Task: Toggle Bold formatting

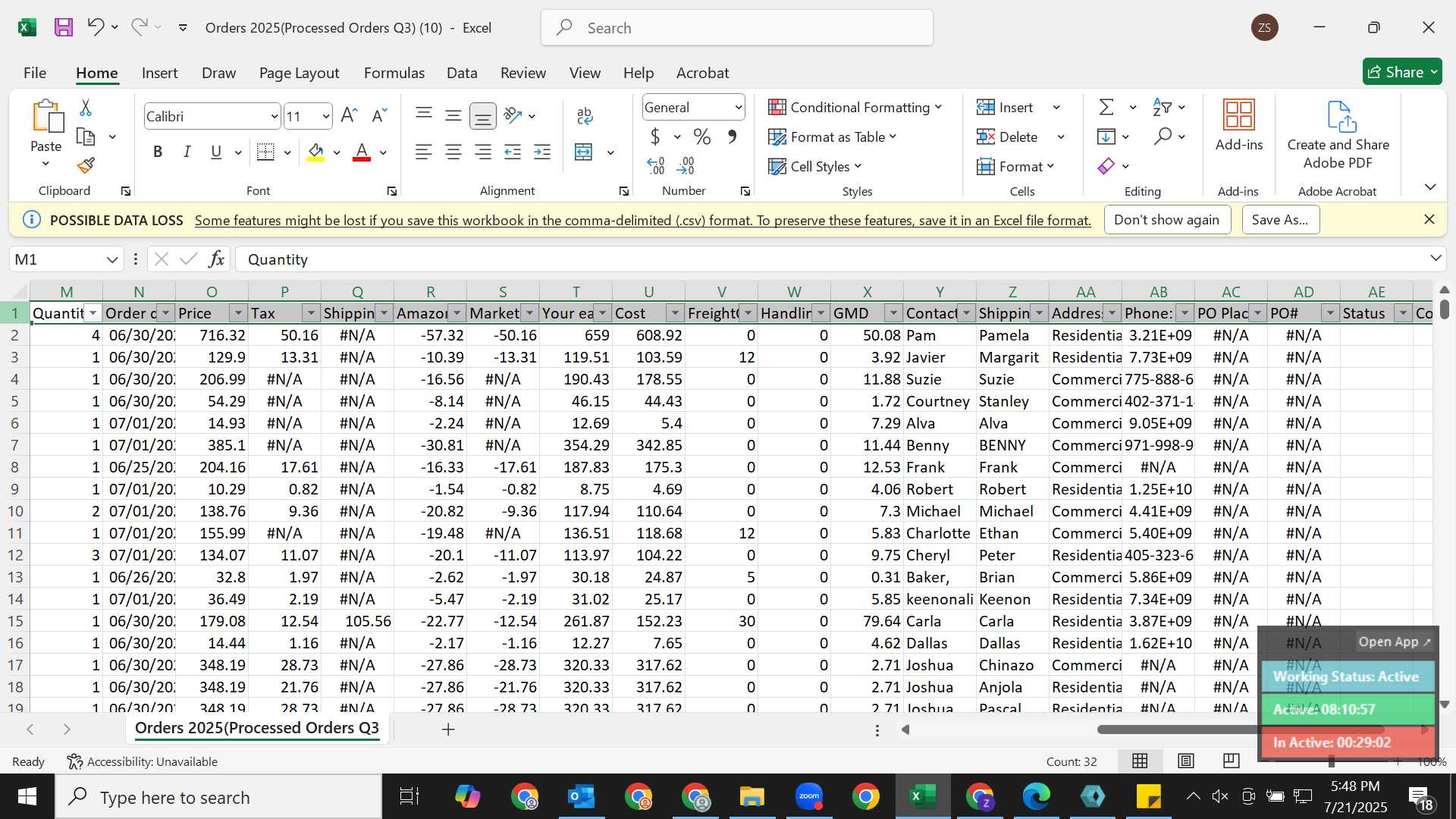Action: tap(158, 152)
